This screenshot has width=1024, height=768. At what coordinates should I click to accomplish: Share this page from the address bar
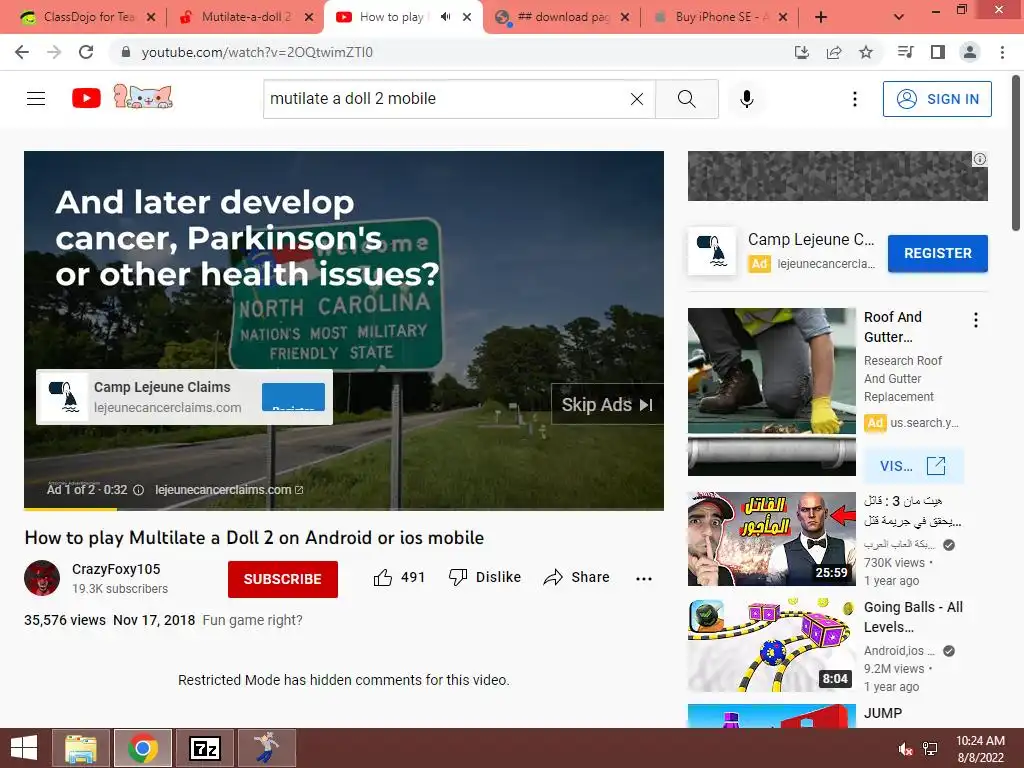834,52
